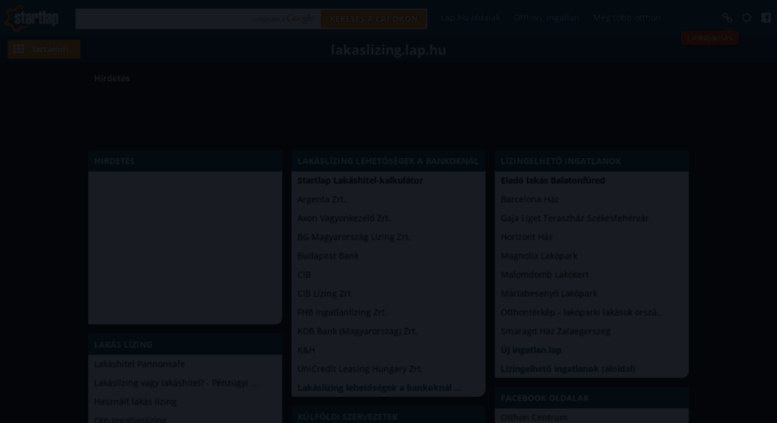This screenshot has width=777, height=423.
Task: Open Otthontérkép lakóparki lakások link
Action: (x=582, y=312)
